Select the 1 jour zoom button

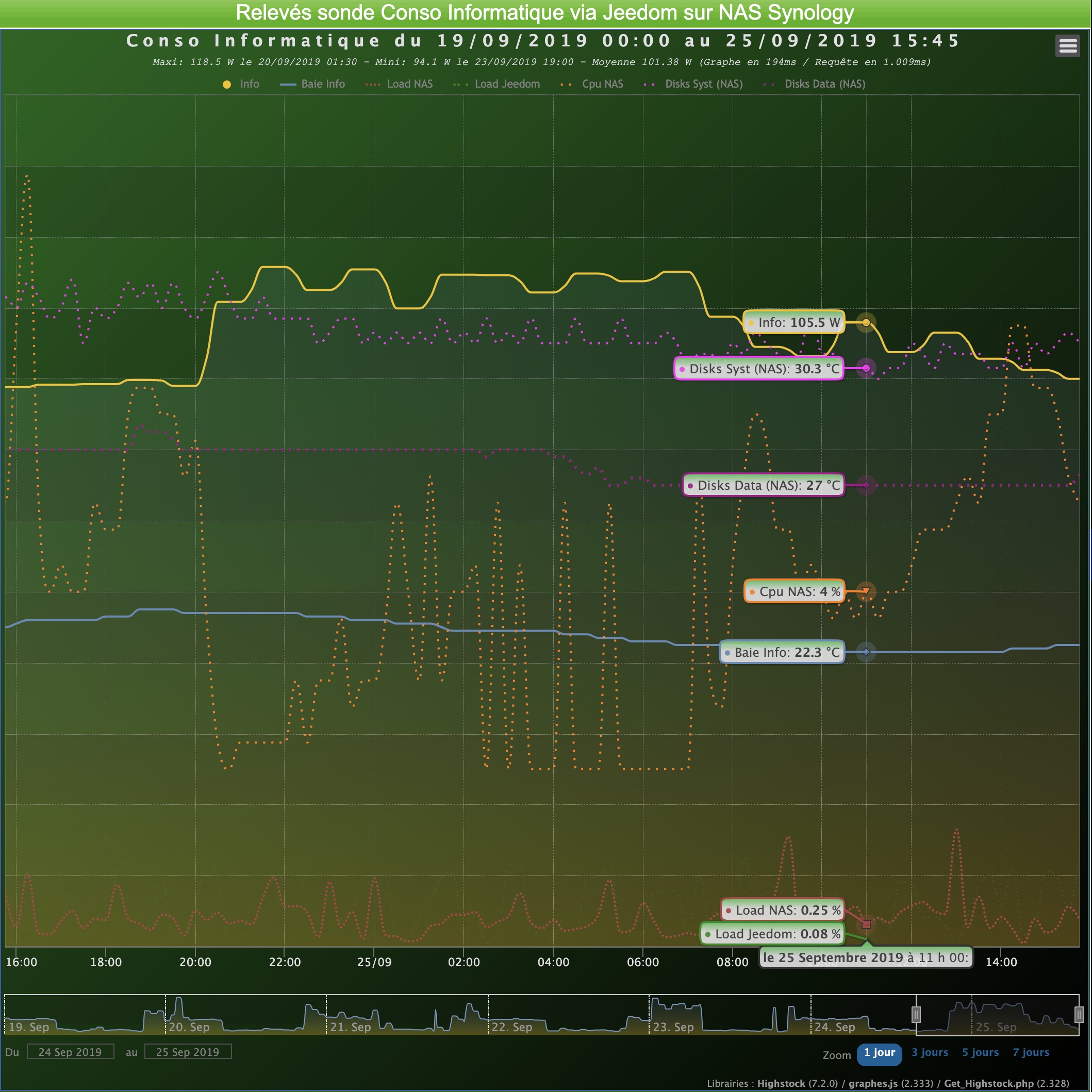[x=880, y=1054]
